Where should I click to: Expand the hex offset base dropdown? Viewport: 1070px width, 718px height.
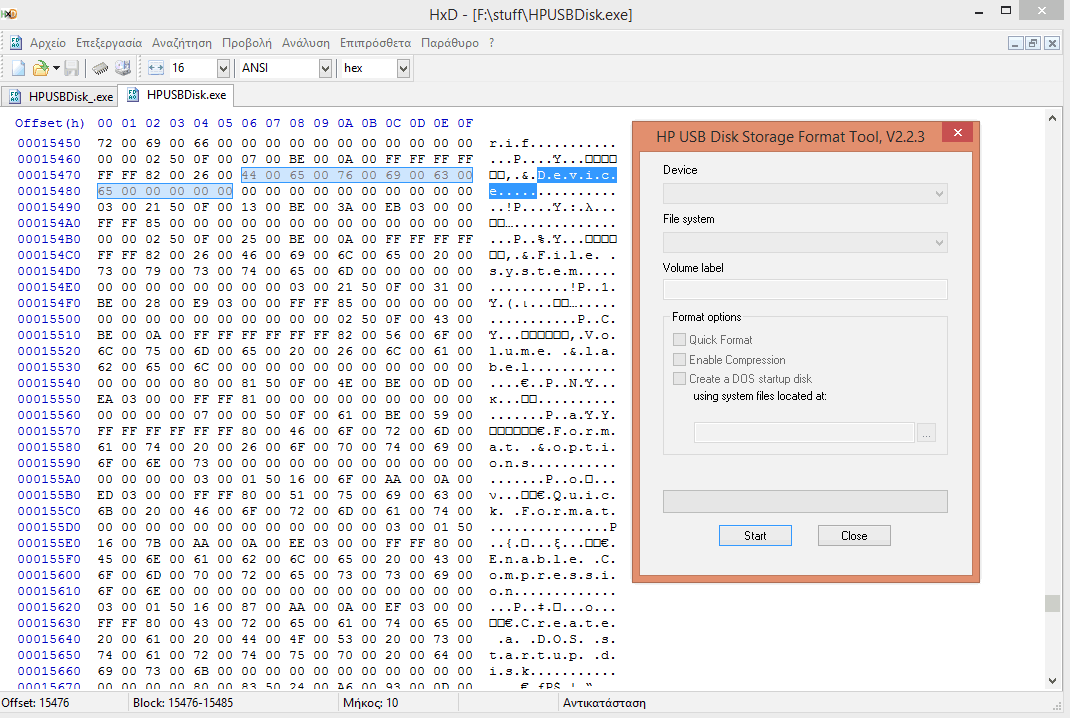tap(403, 68)
